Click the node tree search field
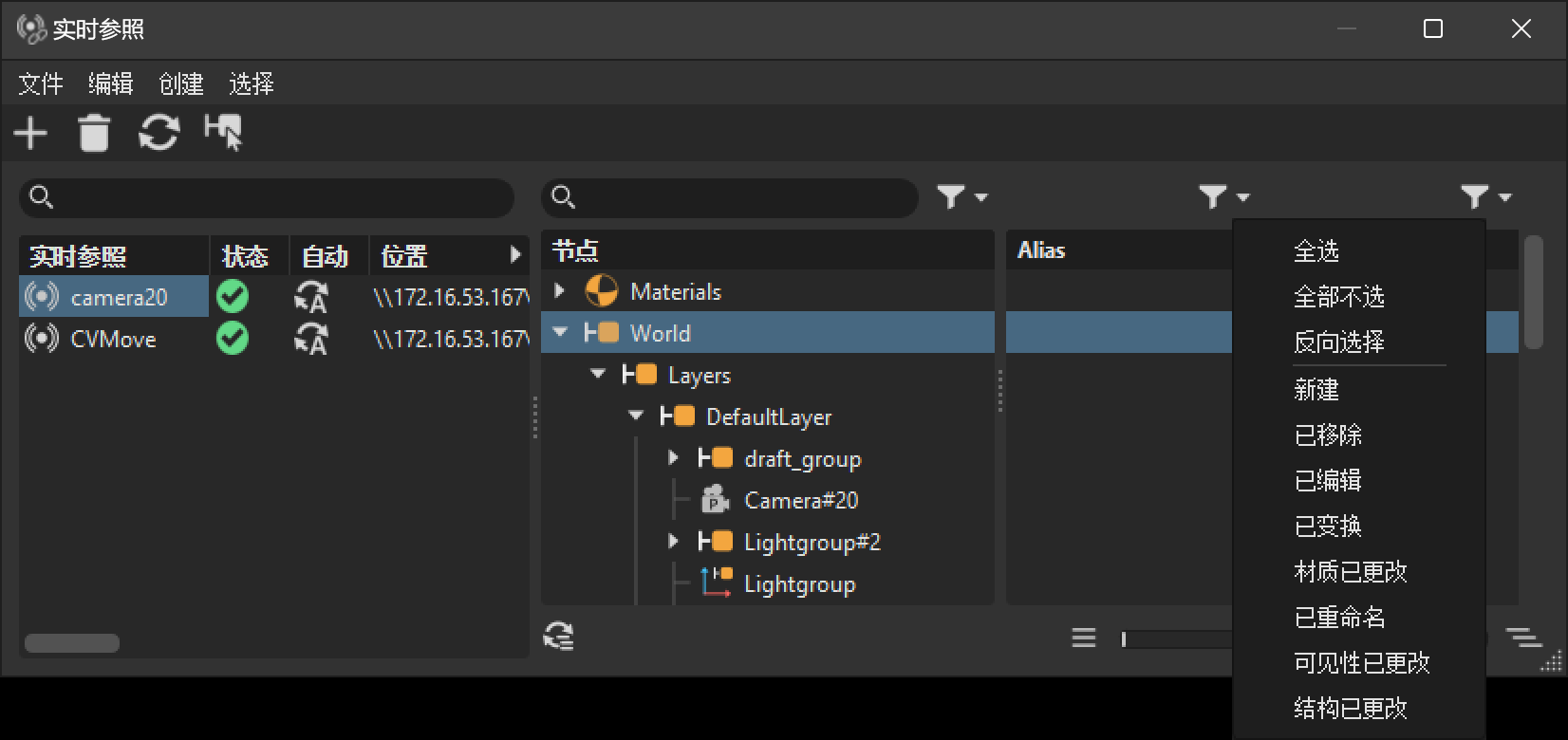Screen dimensions: 1568x740 tap(730, 197)
